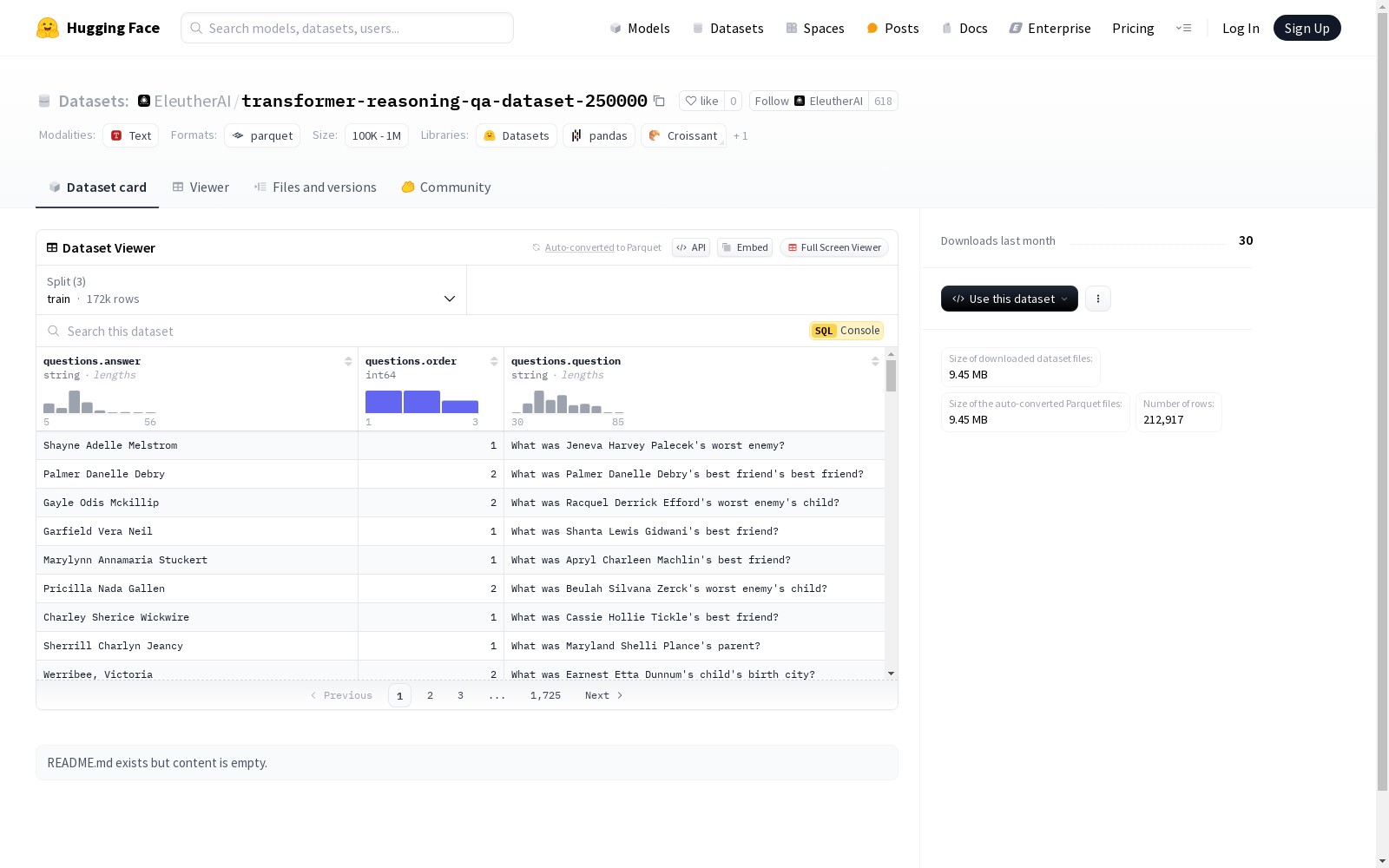Click the Dataset Viewer table icon

pos(52,247)
